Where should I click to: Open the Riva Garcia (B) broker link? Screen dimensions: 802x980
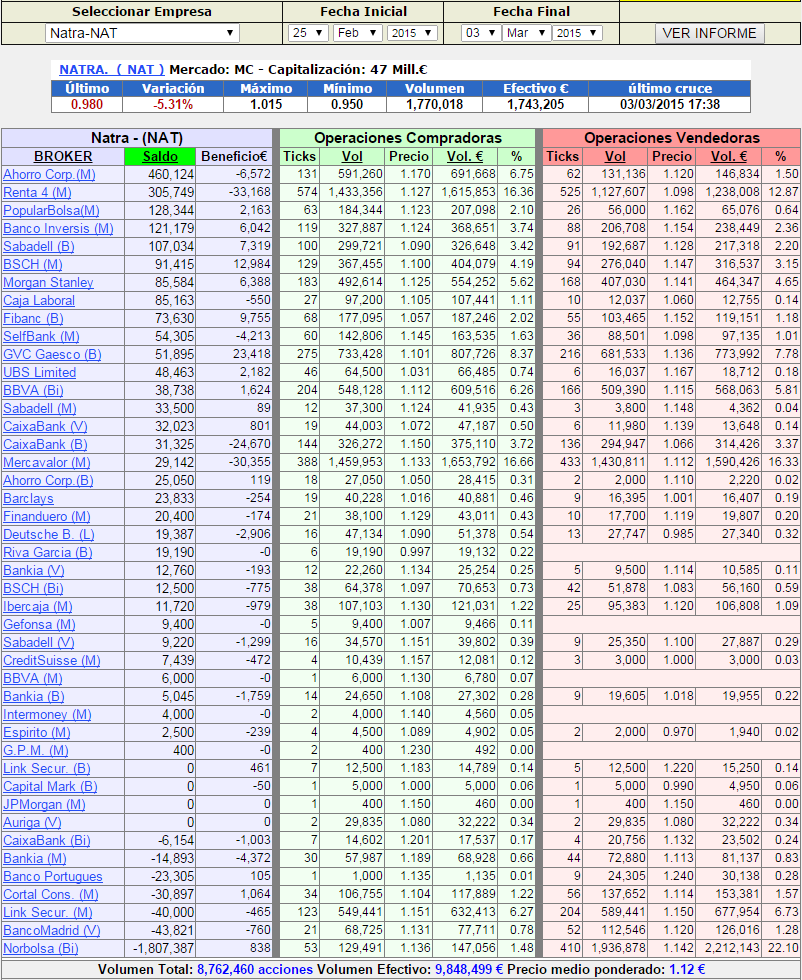pos(48,553)
